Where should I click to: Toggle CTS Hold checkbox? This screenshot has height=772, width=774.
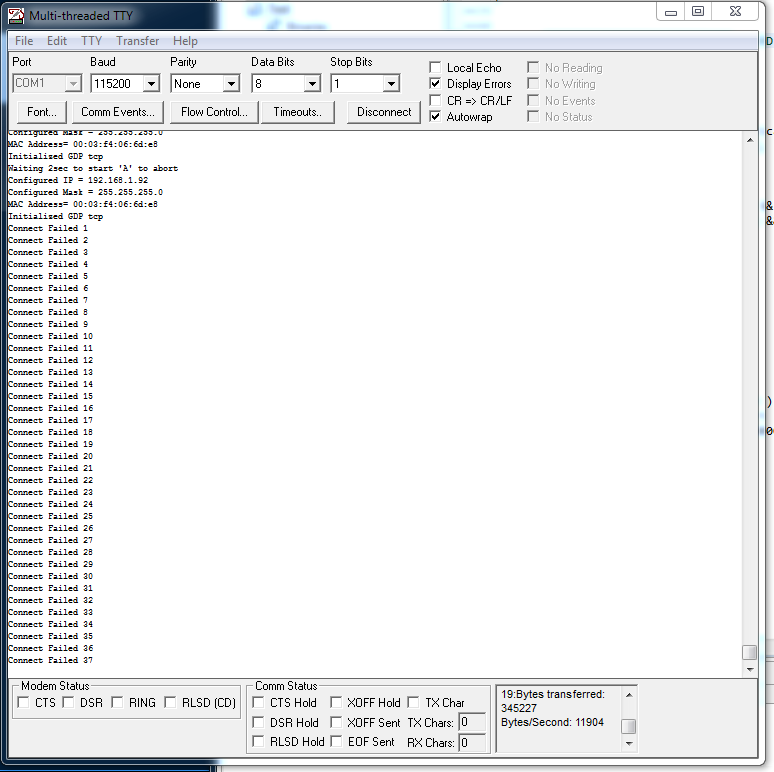pyautogui.click(x=258, y=702)
